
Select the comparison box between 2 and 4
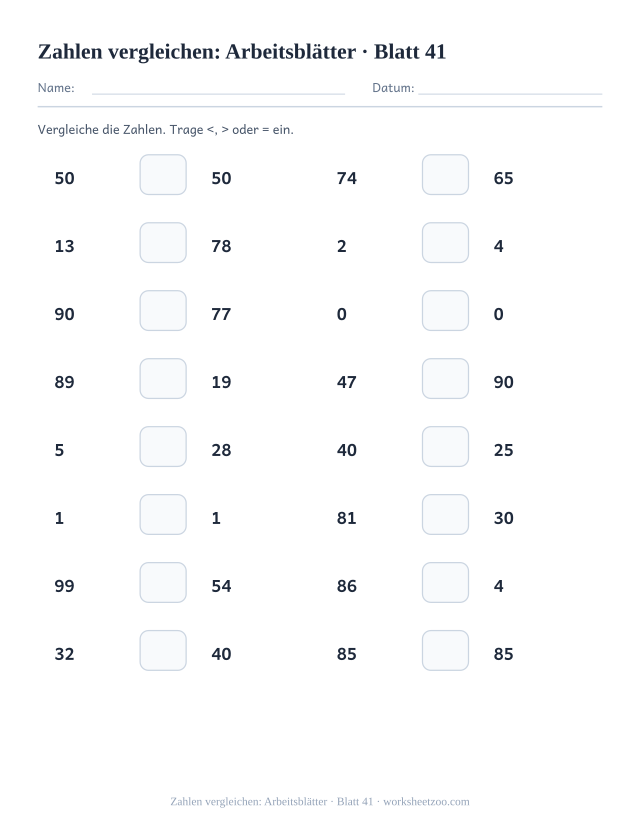point(445,243)
